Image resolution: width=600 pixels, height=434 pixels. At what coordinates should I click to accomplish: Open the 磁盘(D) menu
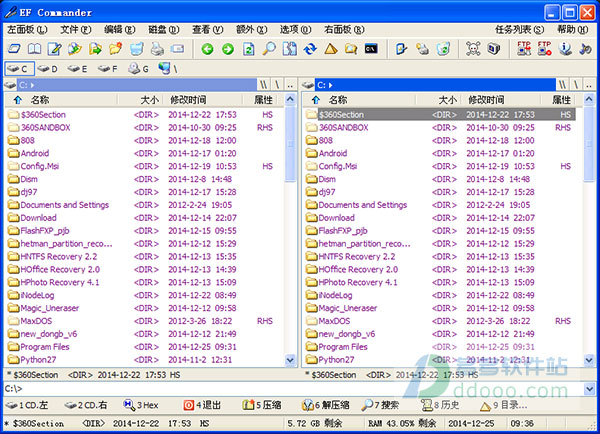point(164,29)
